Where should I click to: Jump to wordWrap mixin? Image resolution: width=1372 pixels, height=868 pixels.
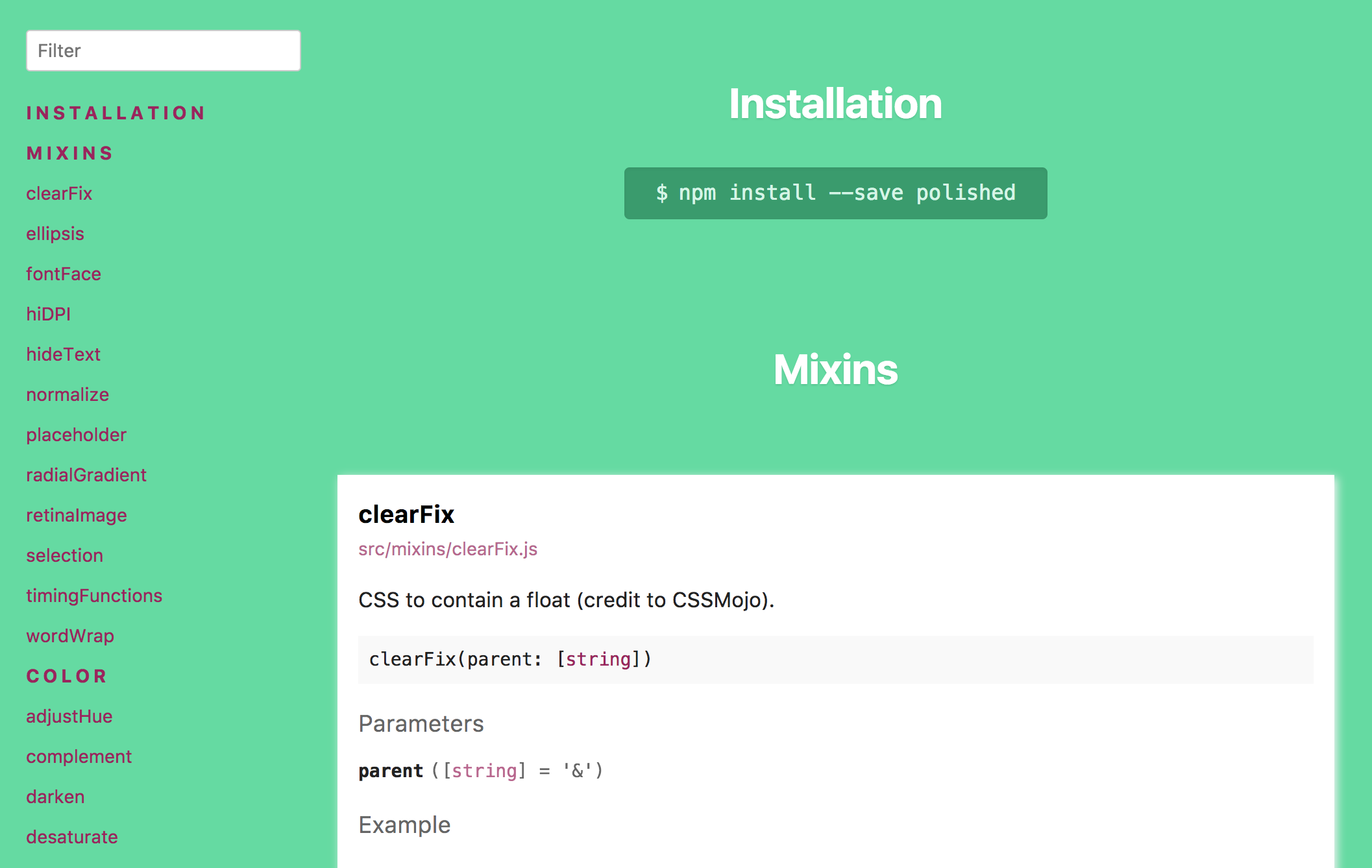pos(70,636)
